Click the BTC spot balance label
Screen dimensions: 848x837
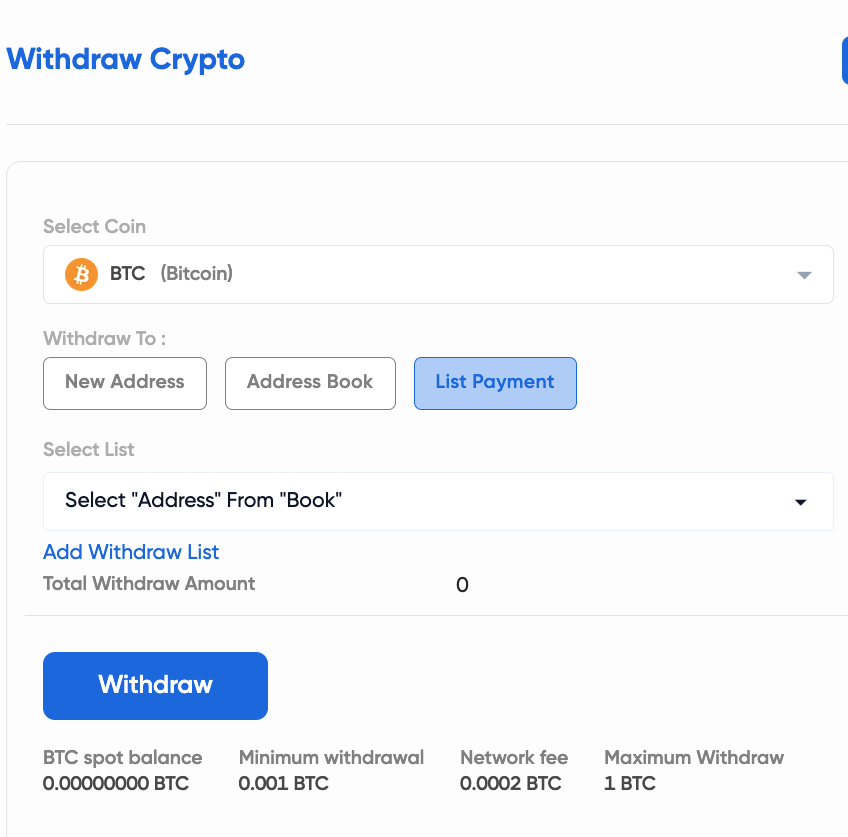[122, 758]
